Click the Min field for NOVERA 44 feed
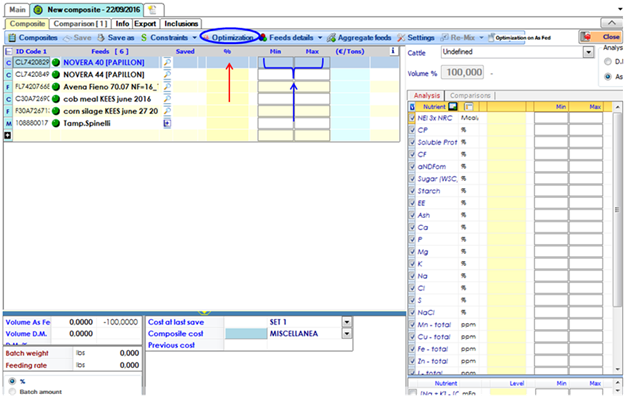 (276, 75)
